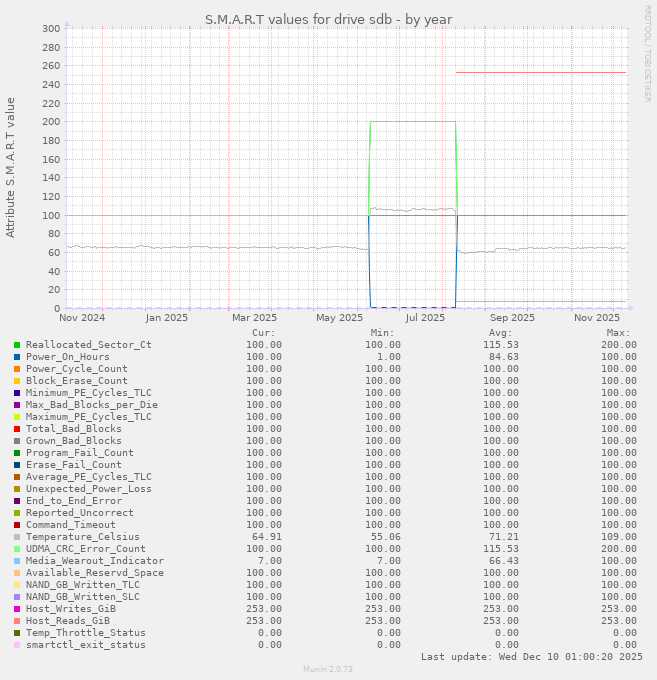Select the Host_Reads_GiB legend label
This screenshot has height=680, width=657.
click(70, 621)
